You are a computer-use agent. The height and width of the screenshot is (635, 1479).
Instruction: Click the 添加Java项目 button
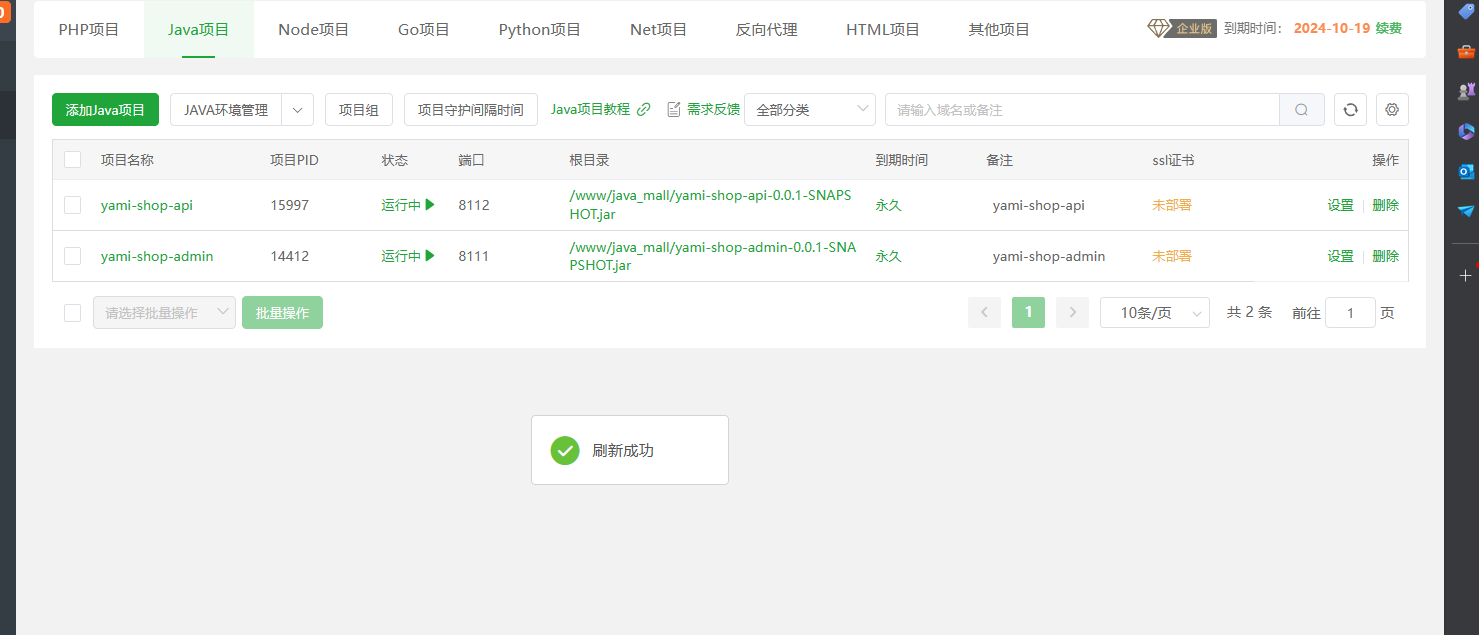[105, 109]
